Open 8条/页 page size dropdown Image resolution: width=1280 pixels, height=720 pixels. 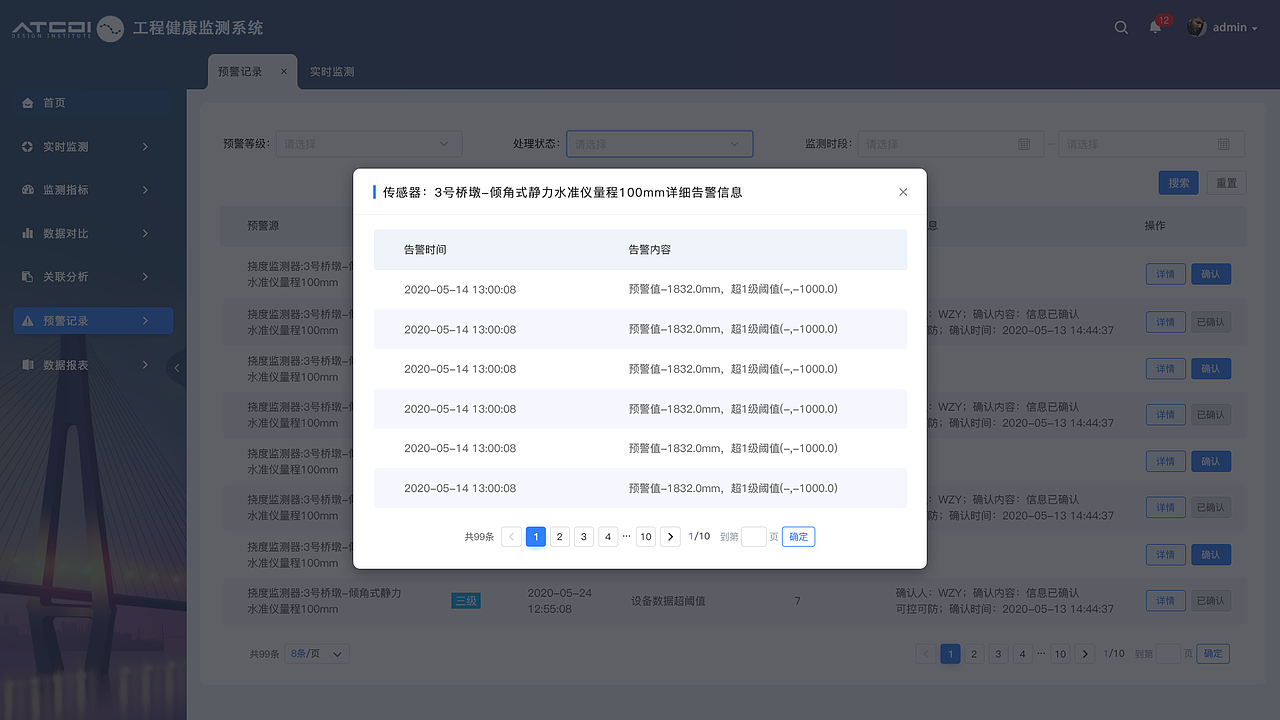tap(317, 654)
